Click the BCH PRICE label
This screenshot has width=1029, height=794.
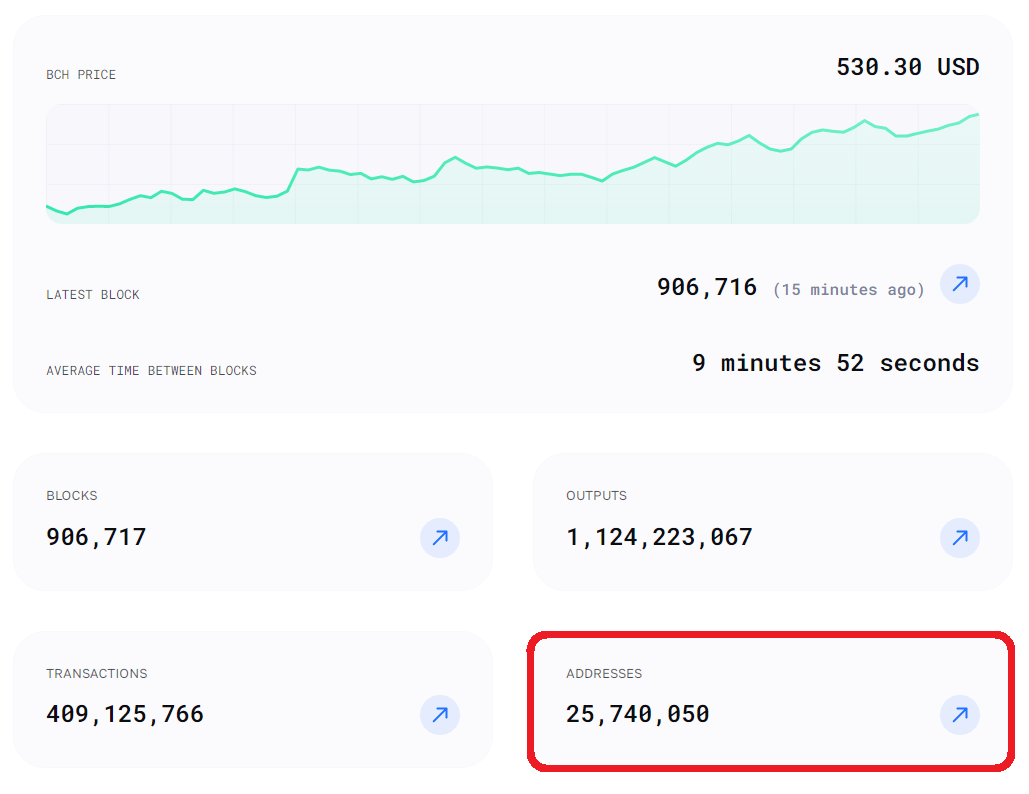click(81, 75)
